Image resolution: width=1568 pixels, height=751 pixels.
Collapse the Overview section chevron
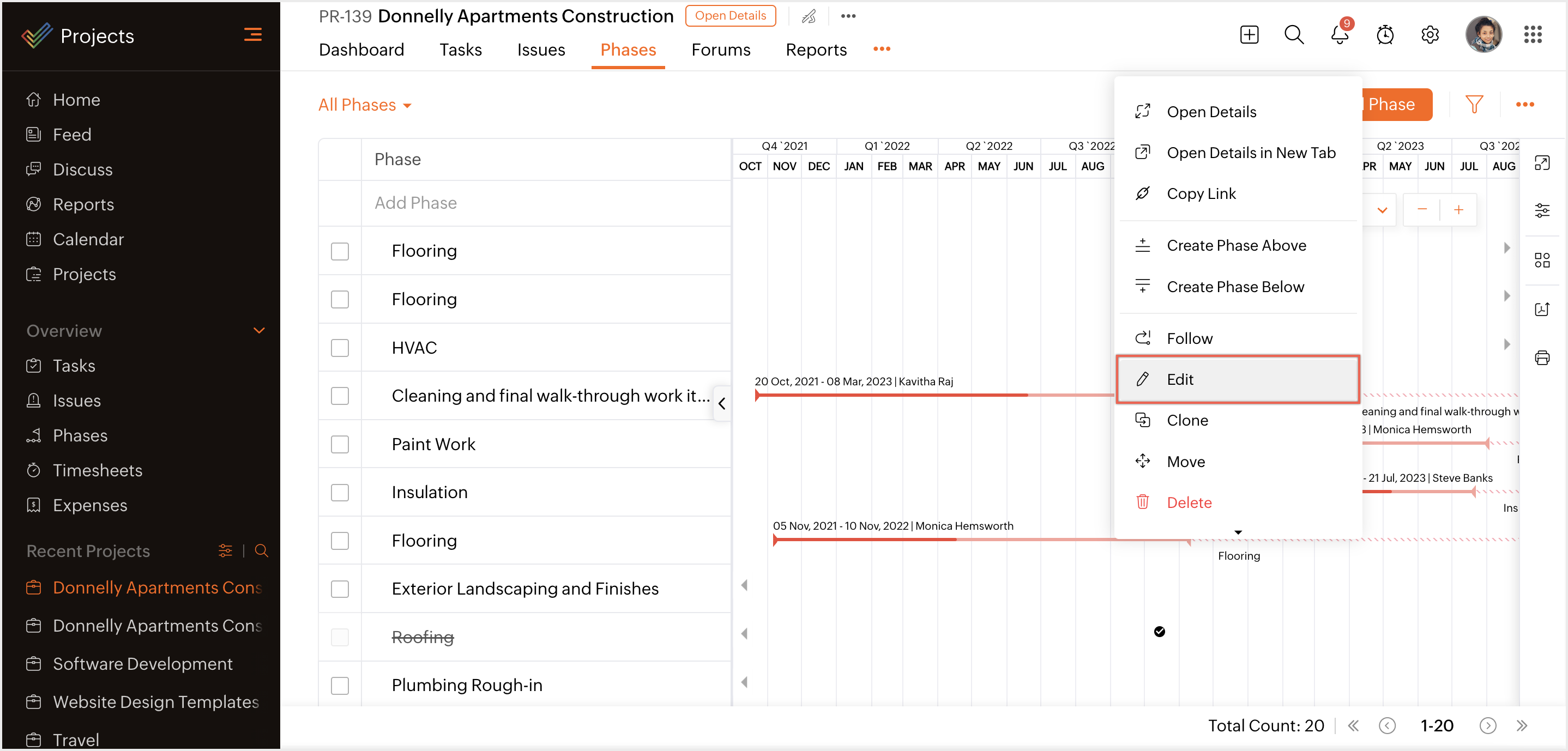tap(258, 330)
